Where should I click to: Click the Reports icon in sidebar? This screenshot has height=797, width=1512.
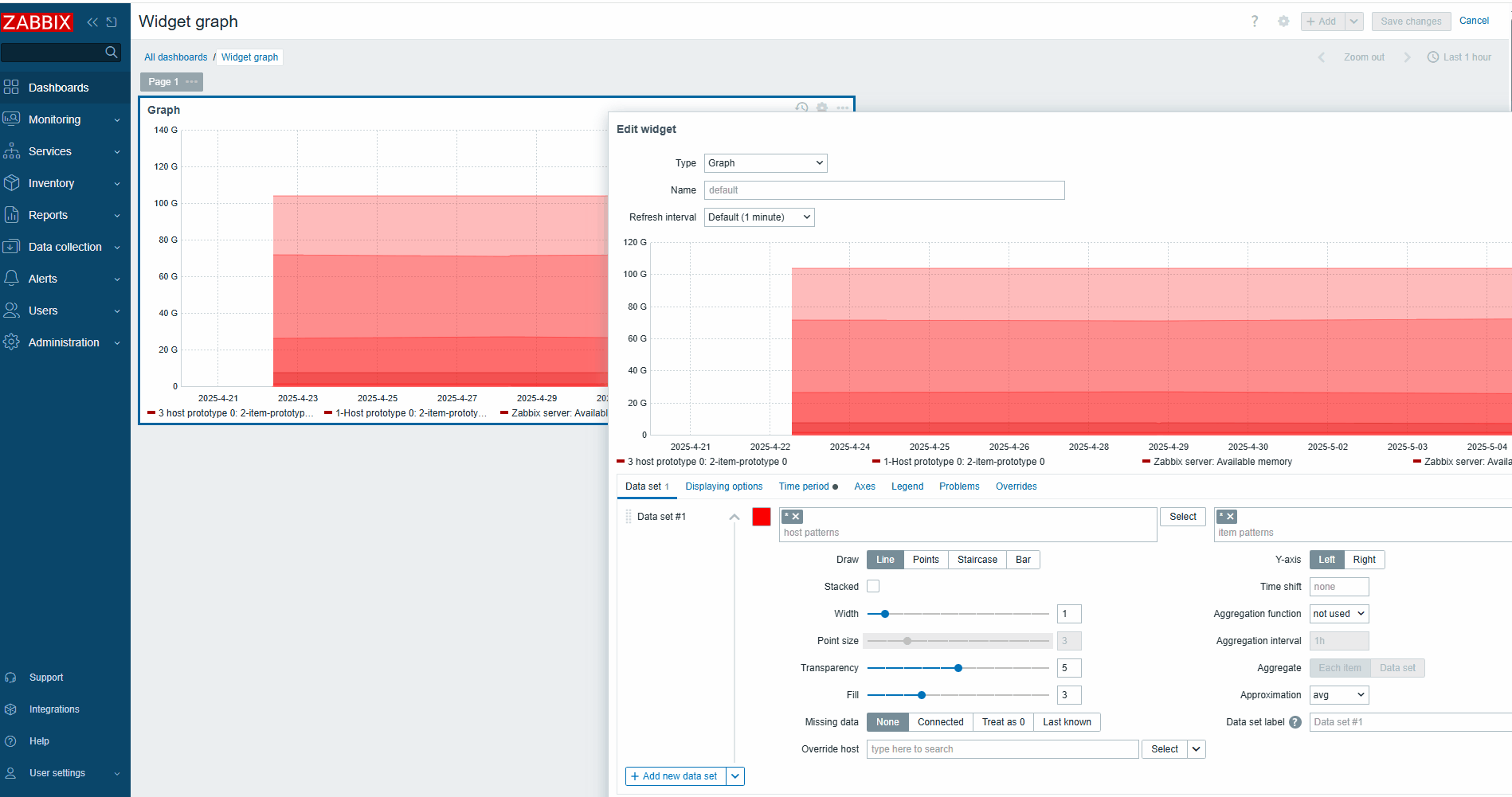pos(11,215)
